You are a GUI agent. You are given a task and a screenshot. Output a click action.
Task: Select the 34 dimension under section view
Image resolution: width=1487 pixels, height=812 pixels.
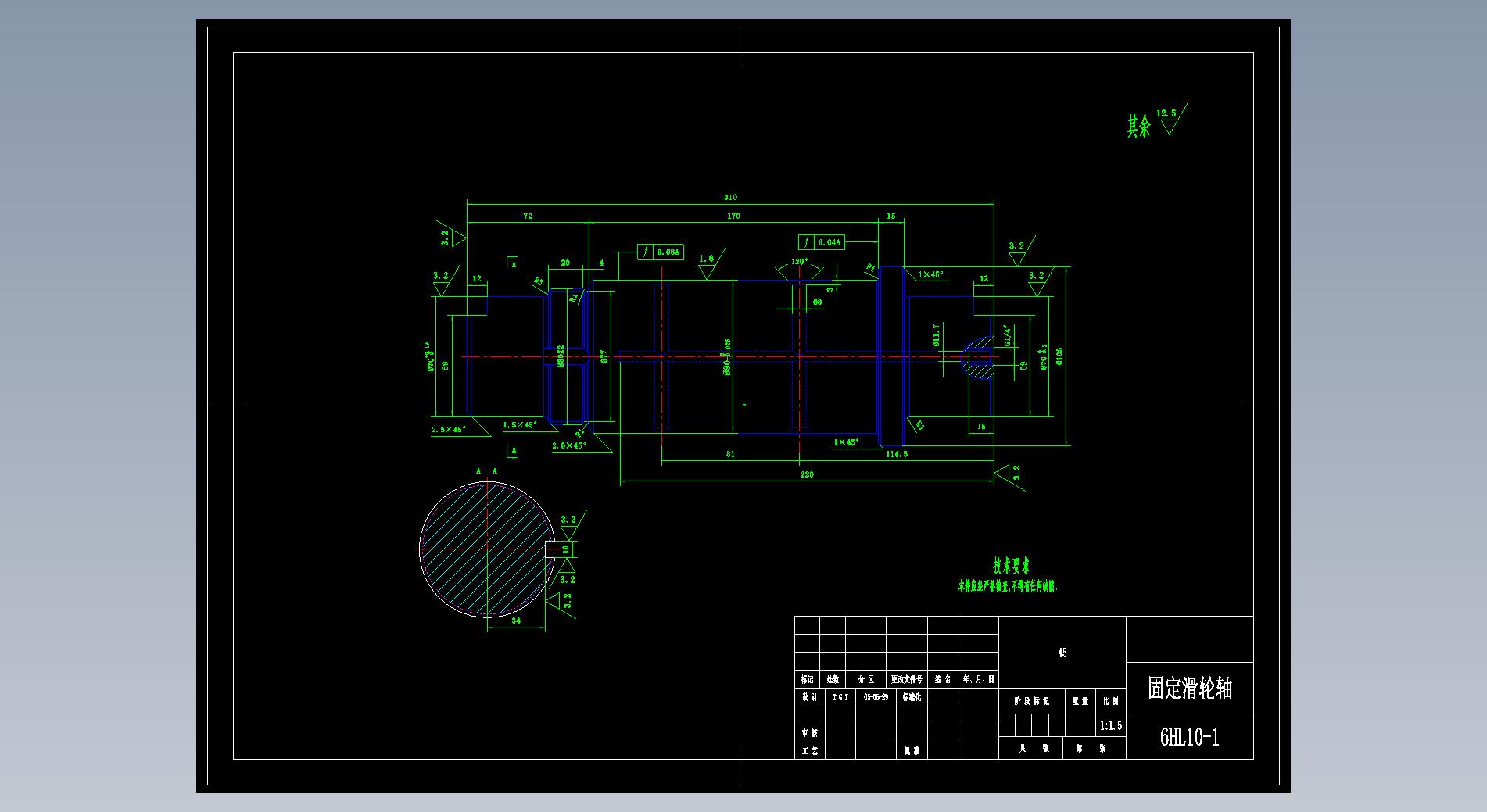[x=516, y=621]
